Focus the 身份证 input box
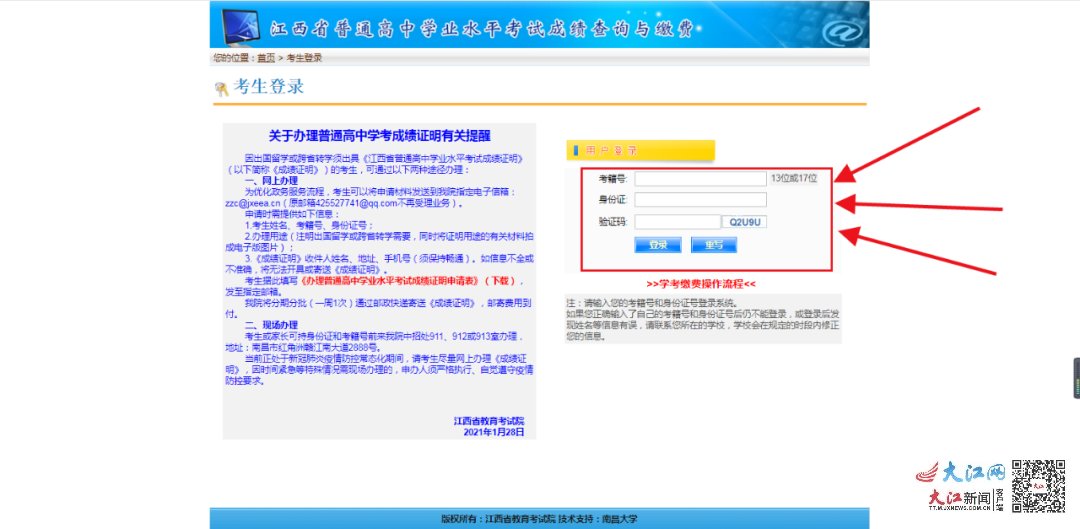This screenshot has height=529, width=1080. [x=699, y=200]
